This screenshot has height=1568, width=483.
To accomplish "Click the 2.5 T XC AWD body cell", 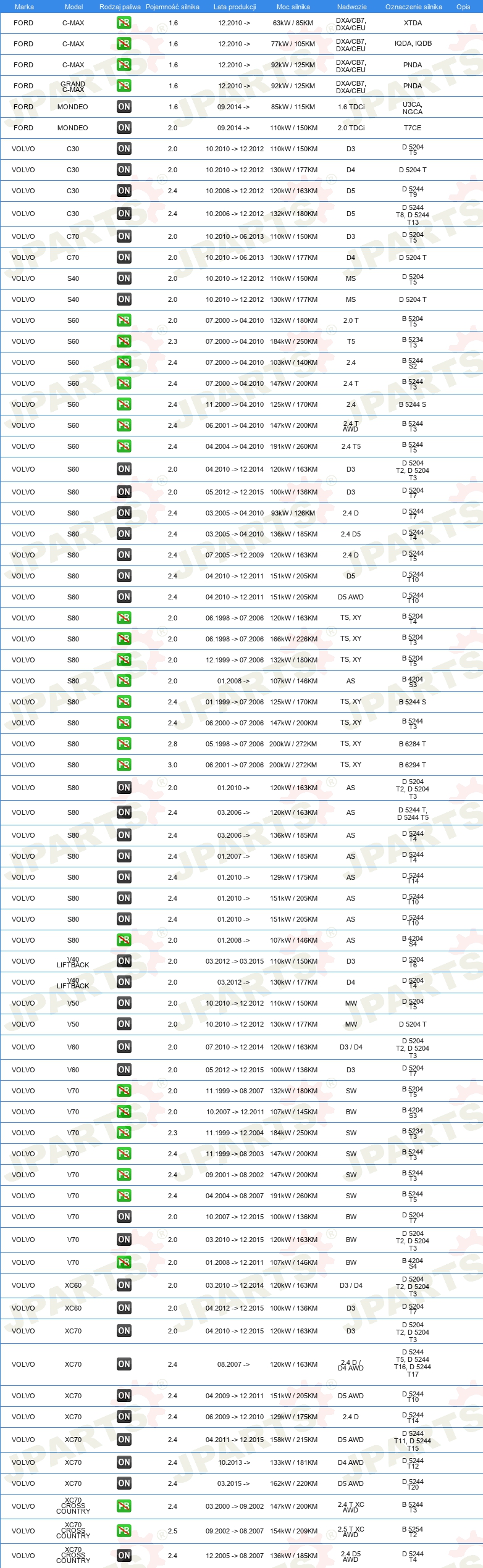I will click(351, 1532).
